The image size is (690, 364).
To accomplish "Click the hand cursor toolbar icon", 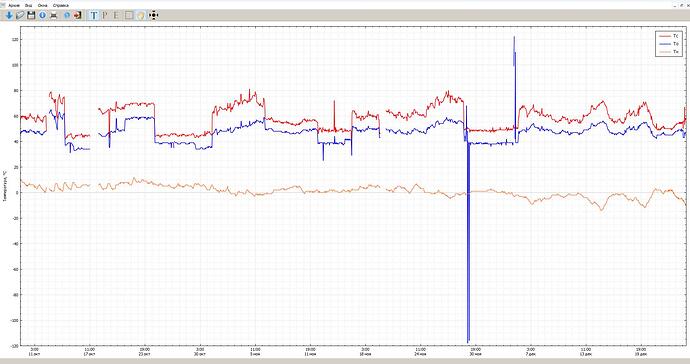I will pos(140,15).
